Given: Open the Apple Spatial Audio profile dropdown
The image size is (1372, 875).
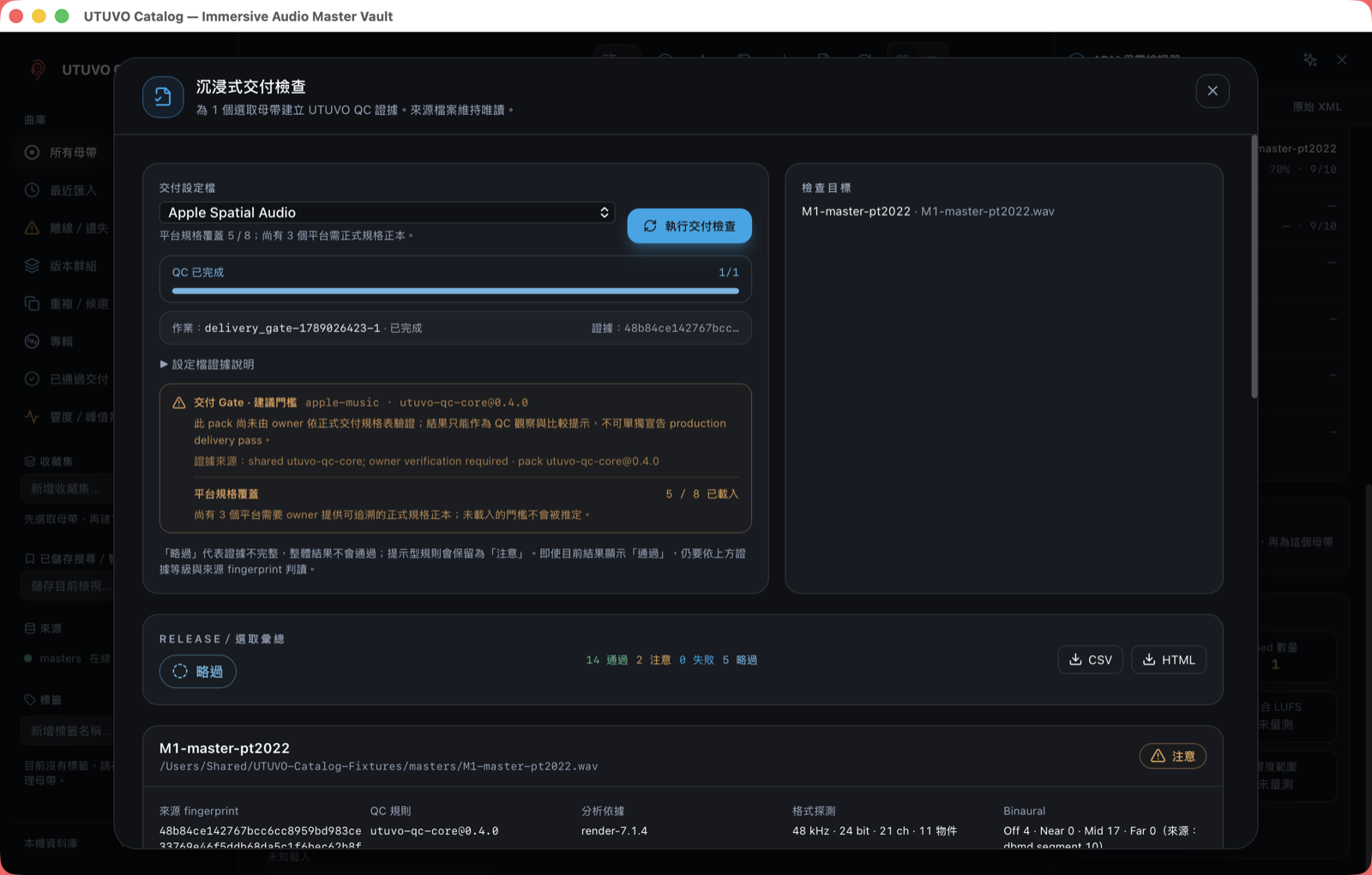Looking at the screenshot, I should (x=387, y=213).
